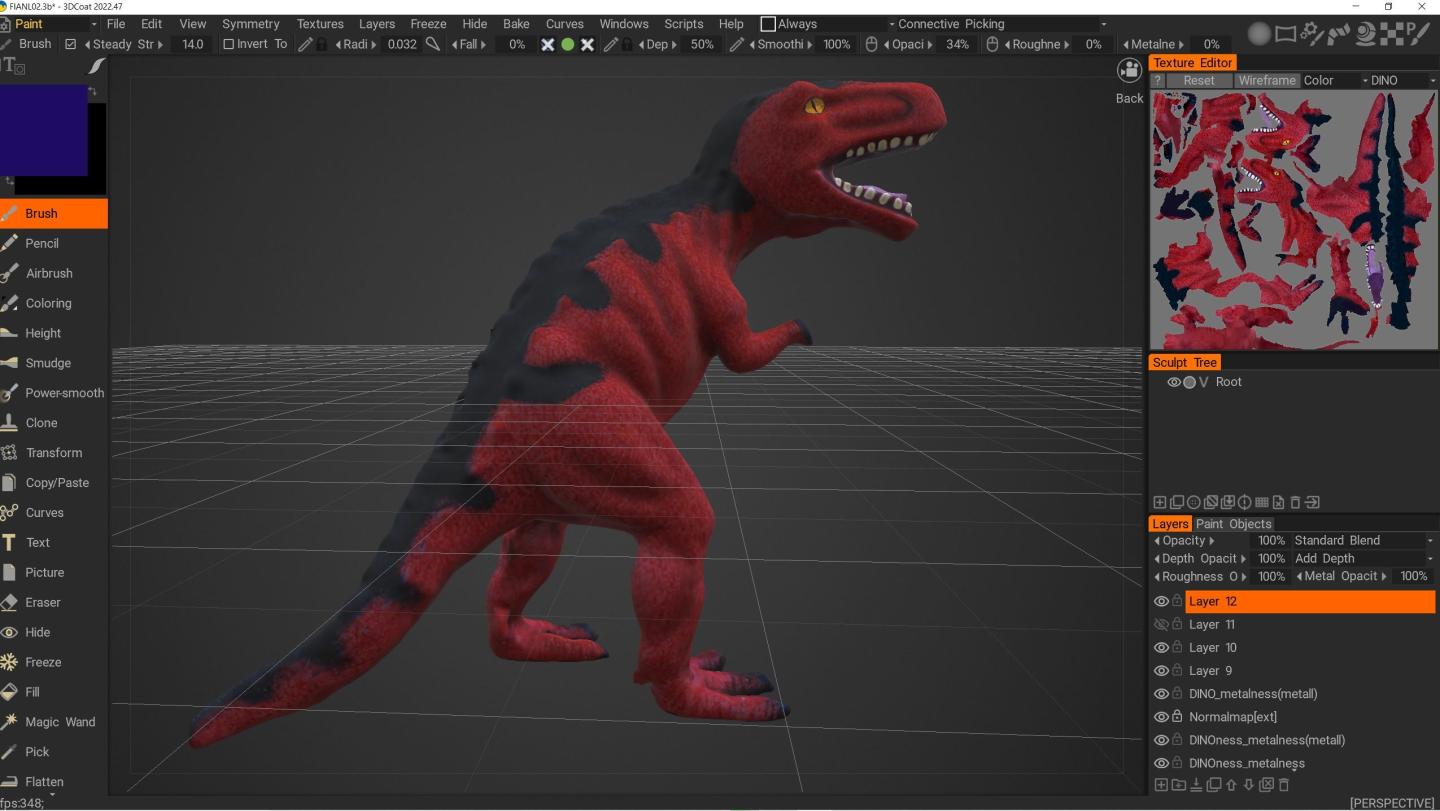
Task: Click the delete layer trash icon at bottom
Action: click(x=1284, y=785)
